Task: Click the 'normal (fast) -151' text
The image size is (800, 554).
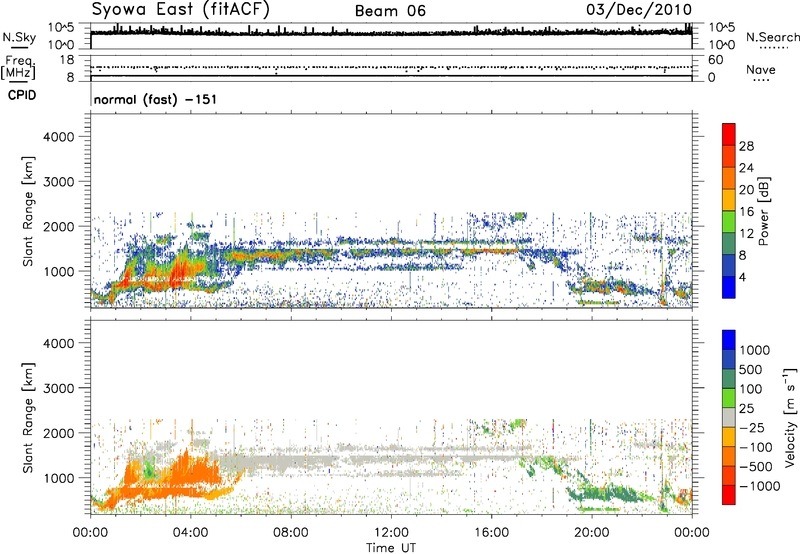Action: (156, 99)
